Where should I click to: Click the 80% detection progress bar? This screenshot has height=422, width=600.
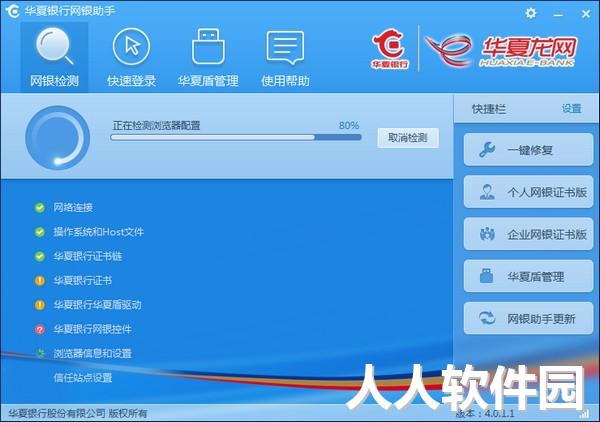236,137
